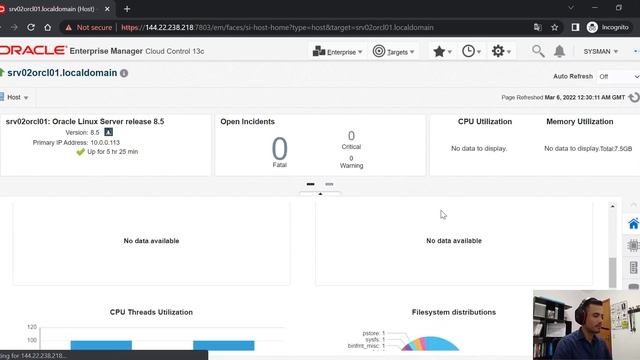The image size is (640, 360).
Task: Open the Home dashboard side icon
Action: 633,224
